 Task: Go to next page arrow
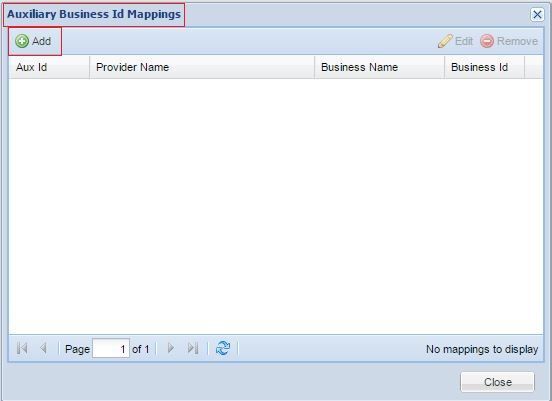171,349
